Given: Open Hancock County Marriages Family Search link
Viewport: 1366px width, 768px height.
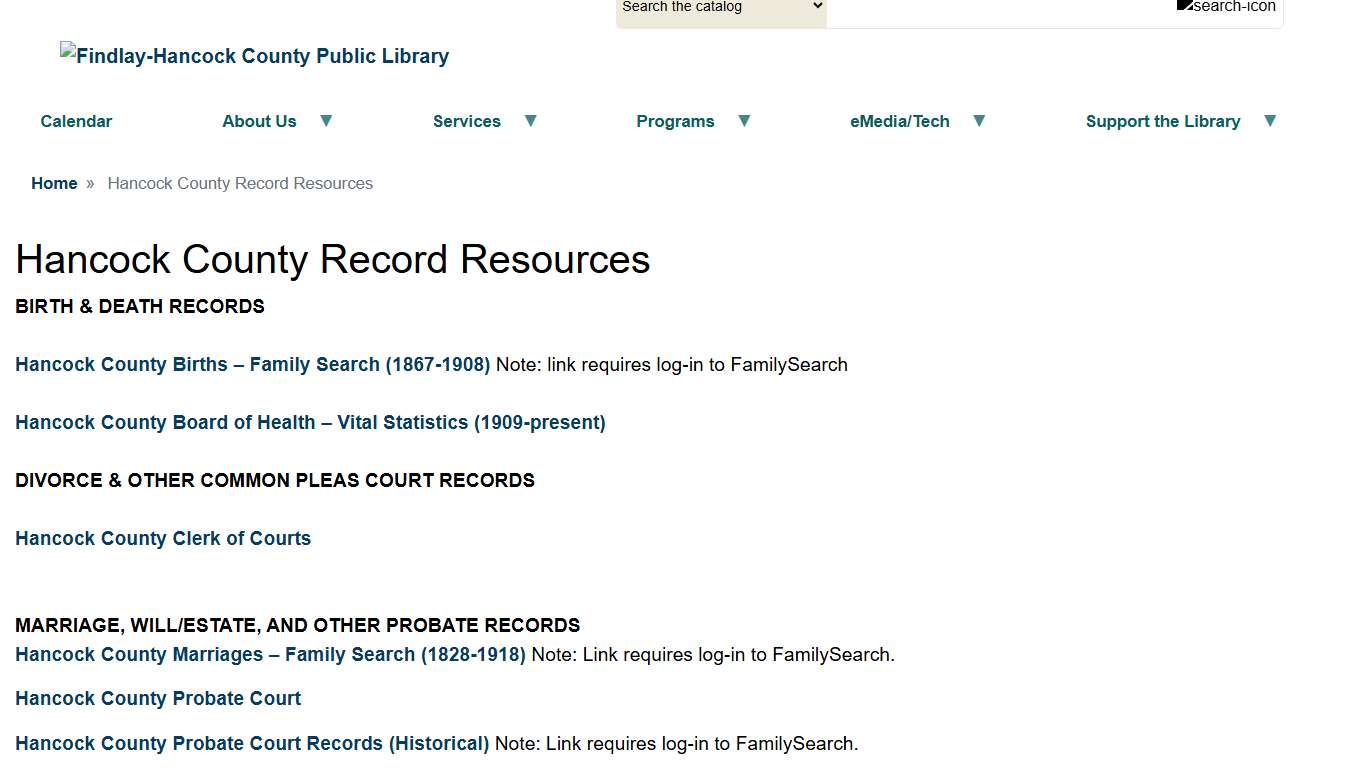Looking at the screenshot, I should click(x=270, y=654).
